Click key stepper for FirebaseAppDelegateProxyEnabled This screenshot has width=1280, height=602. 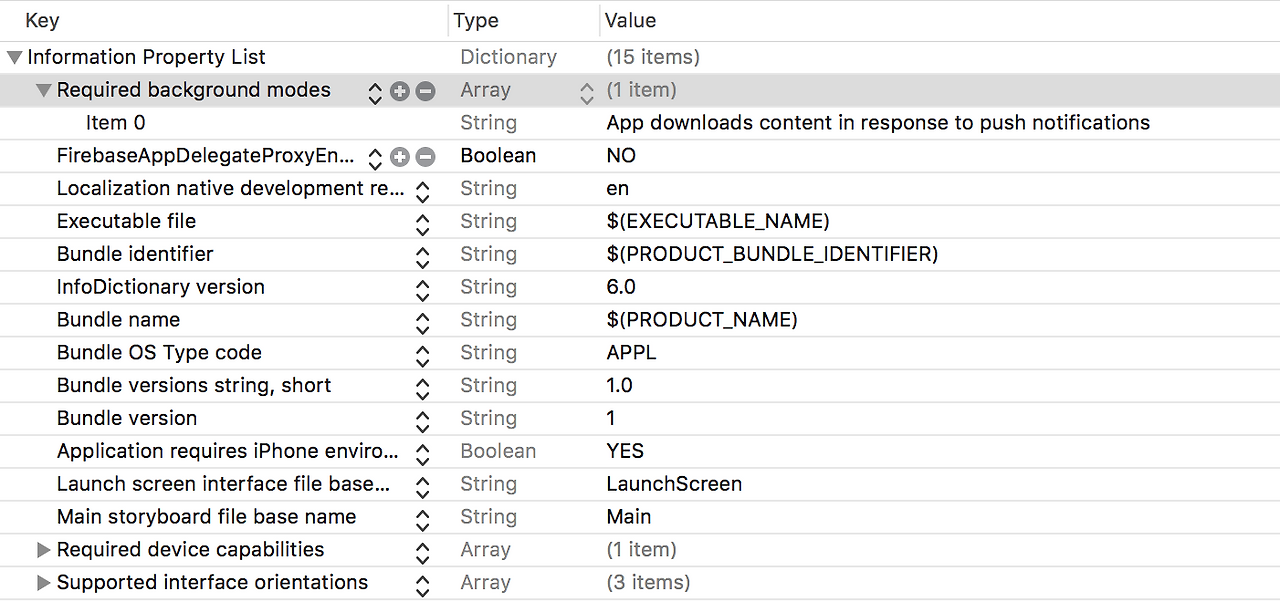375,157
